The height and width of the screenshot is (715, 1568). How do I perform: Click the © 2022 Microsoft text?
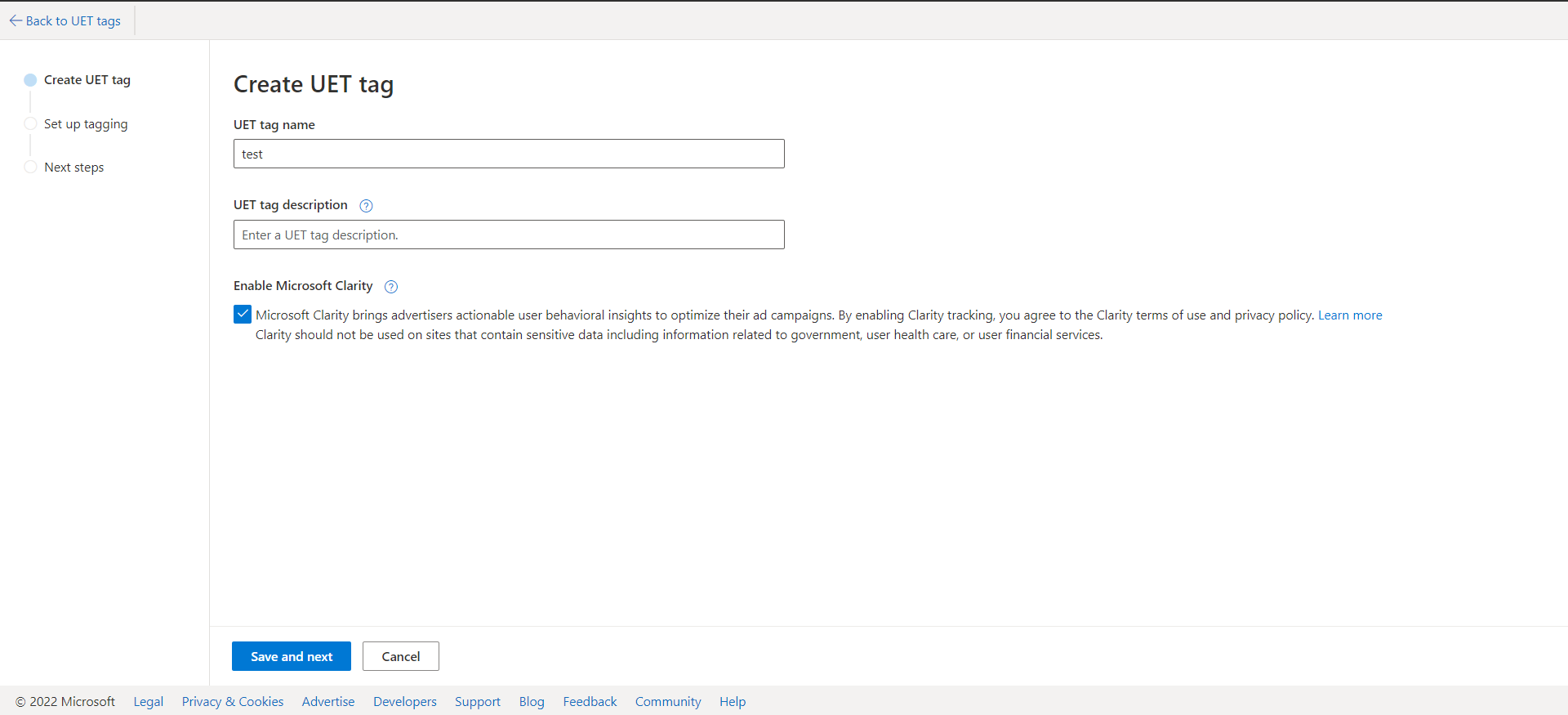click(65, 702)
